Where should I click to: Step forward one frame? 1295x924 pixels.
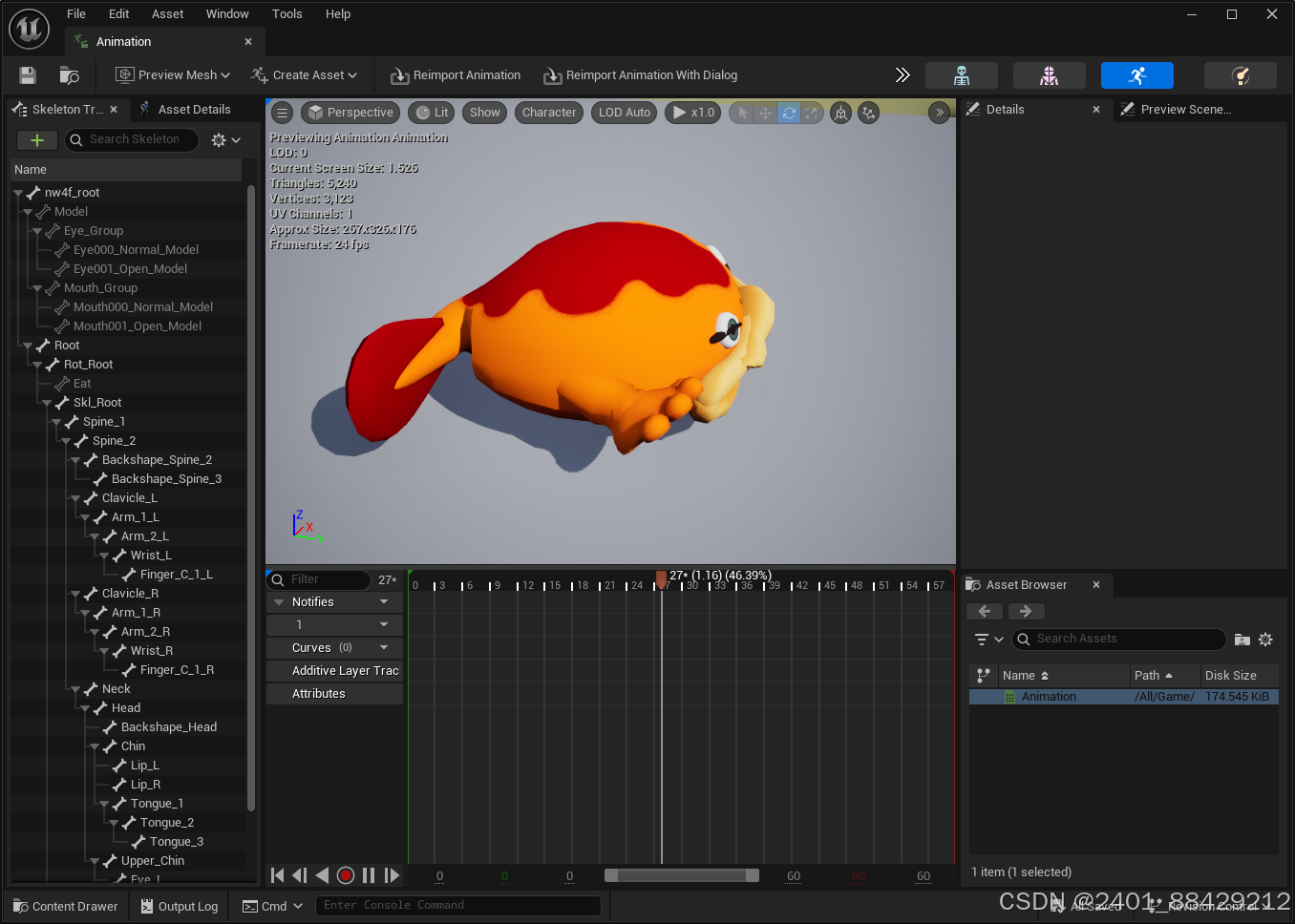click(x=392, y=875)
